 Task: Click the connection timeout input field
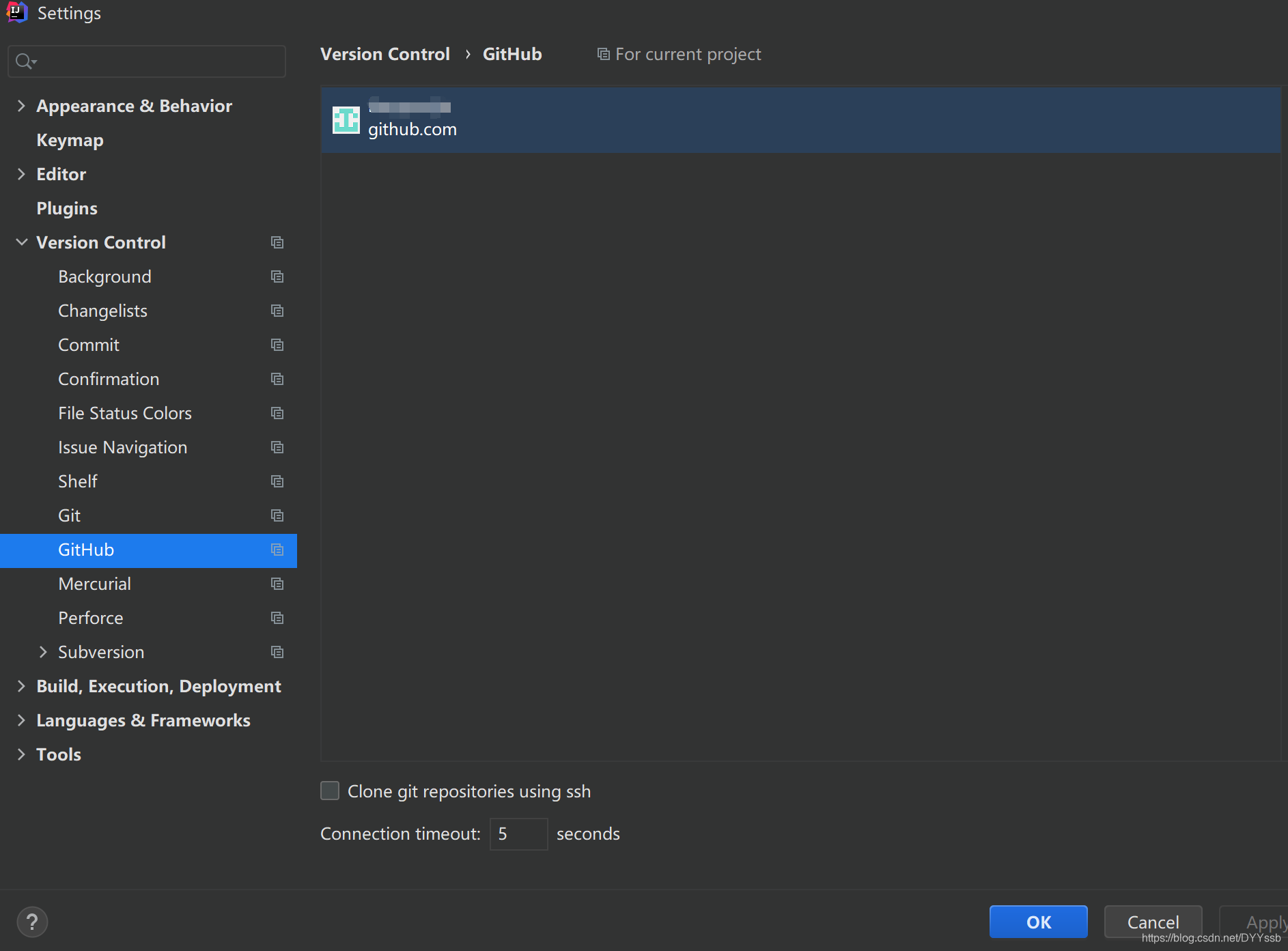[x=518, y=834]
